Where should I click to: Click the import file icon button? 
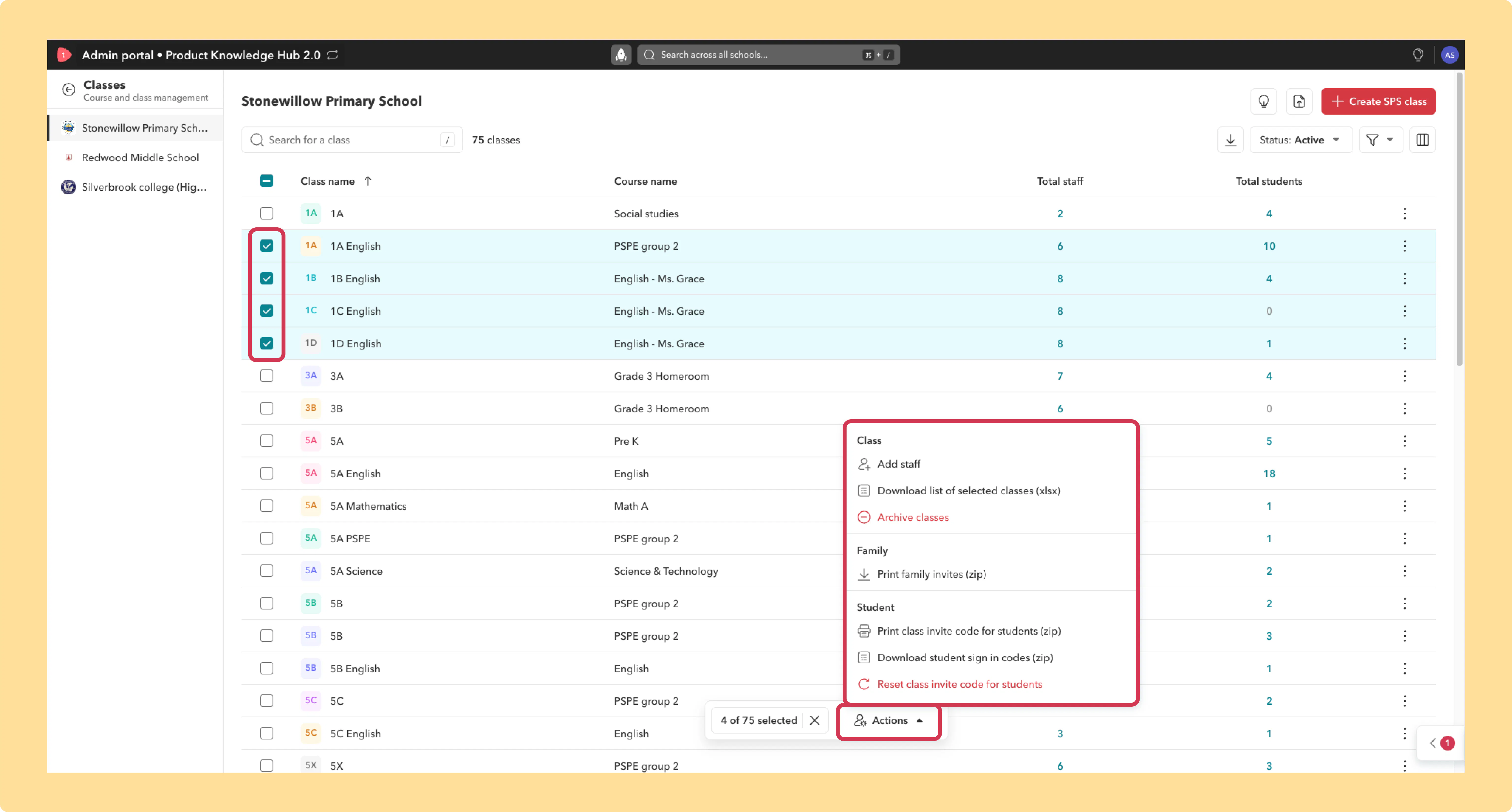[1299, 101]
